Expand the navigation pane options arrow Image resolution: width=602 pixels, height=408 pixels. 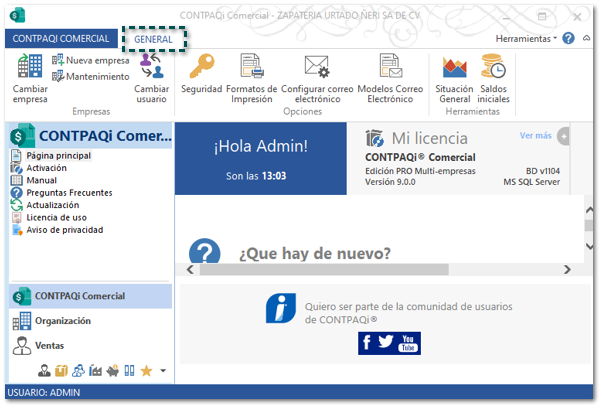click(x=163, y=371)
